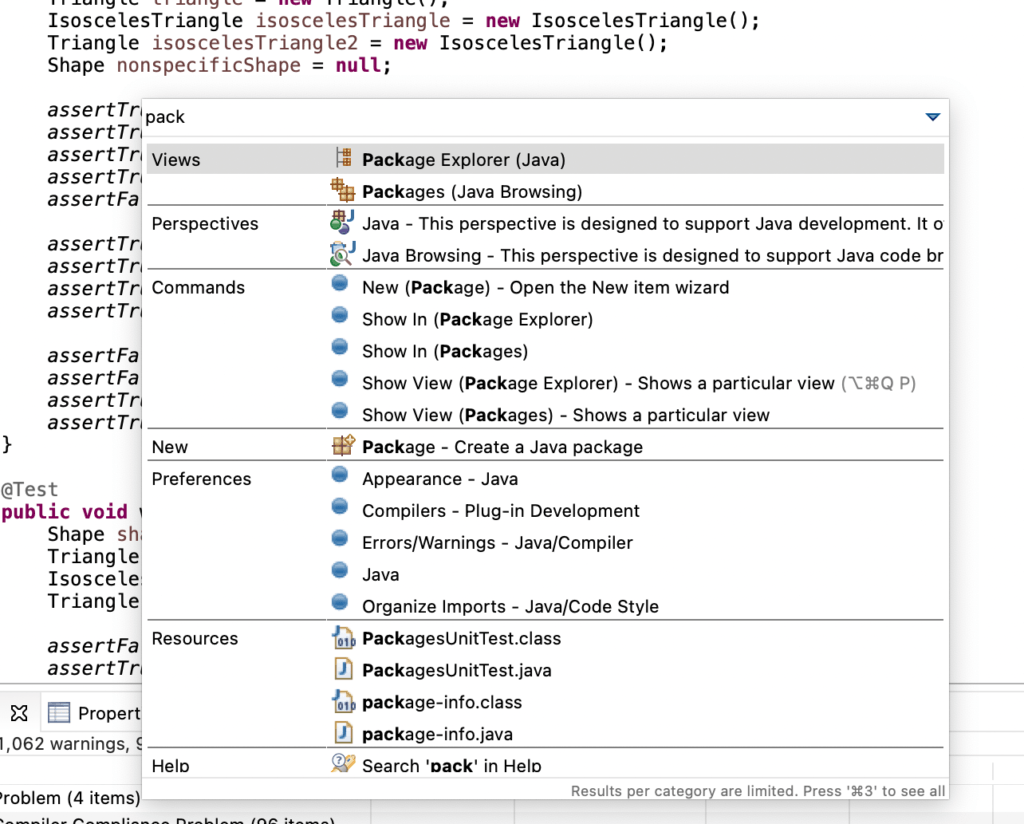This screenshot has width=1024, height=824.
Task: Click the Properties tab table icon
Action: (x=59, y=712)
